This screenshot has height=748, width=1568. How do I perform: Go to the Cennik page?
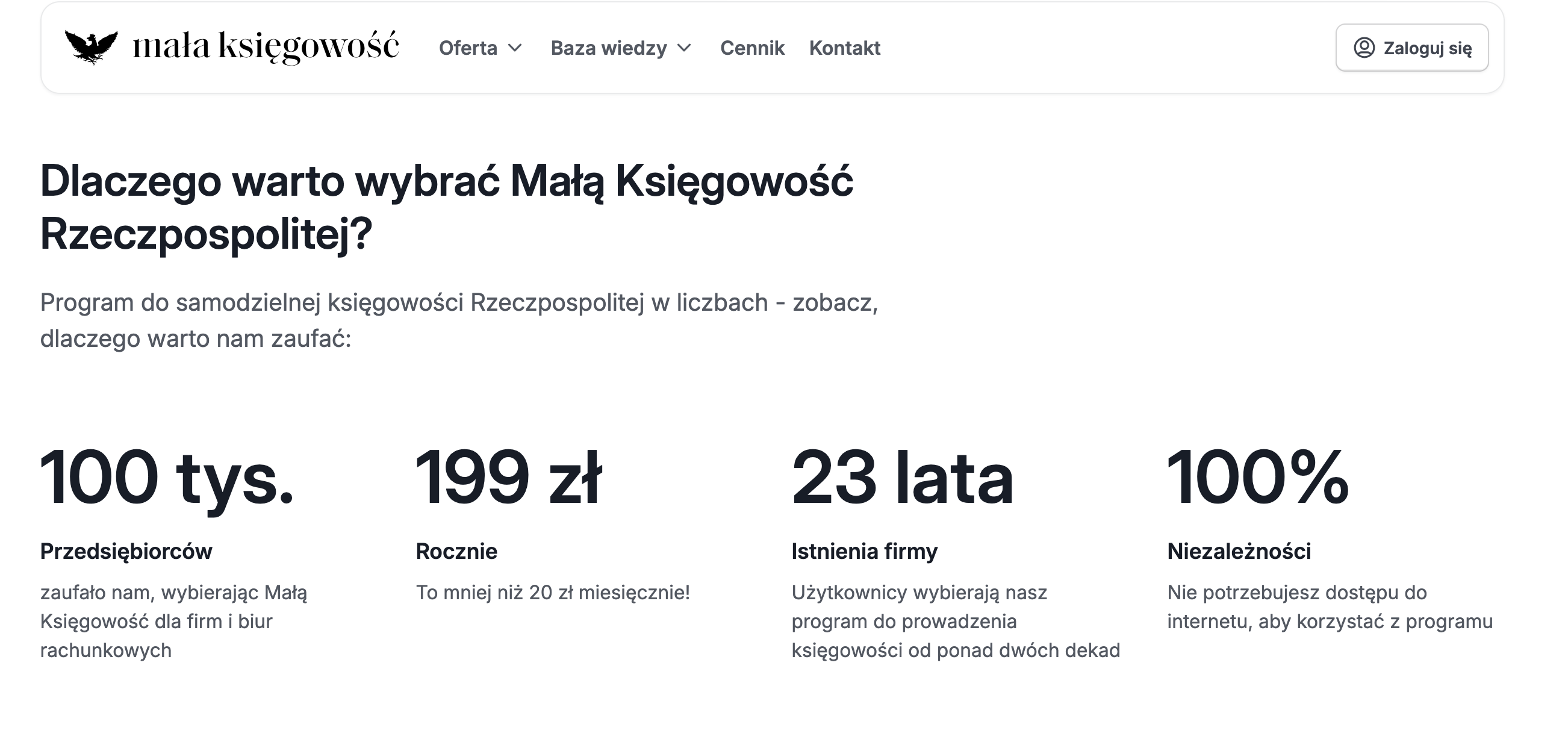point(752,48)
